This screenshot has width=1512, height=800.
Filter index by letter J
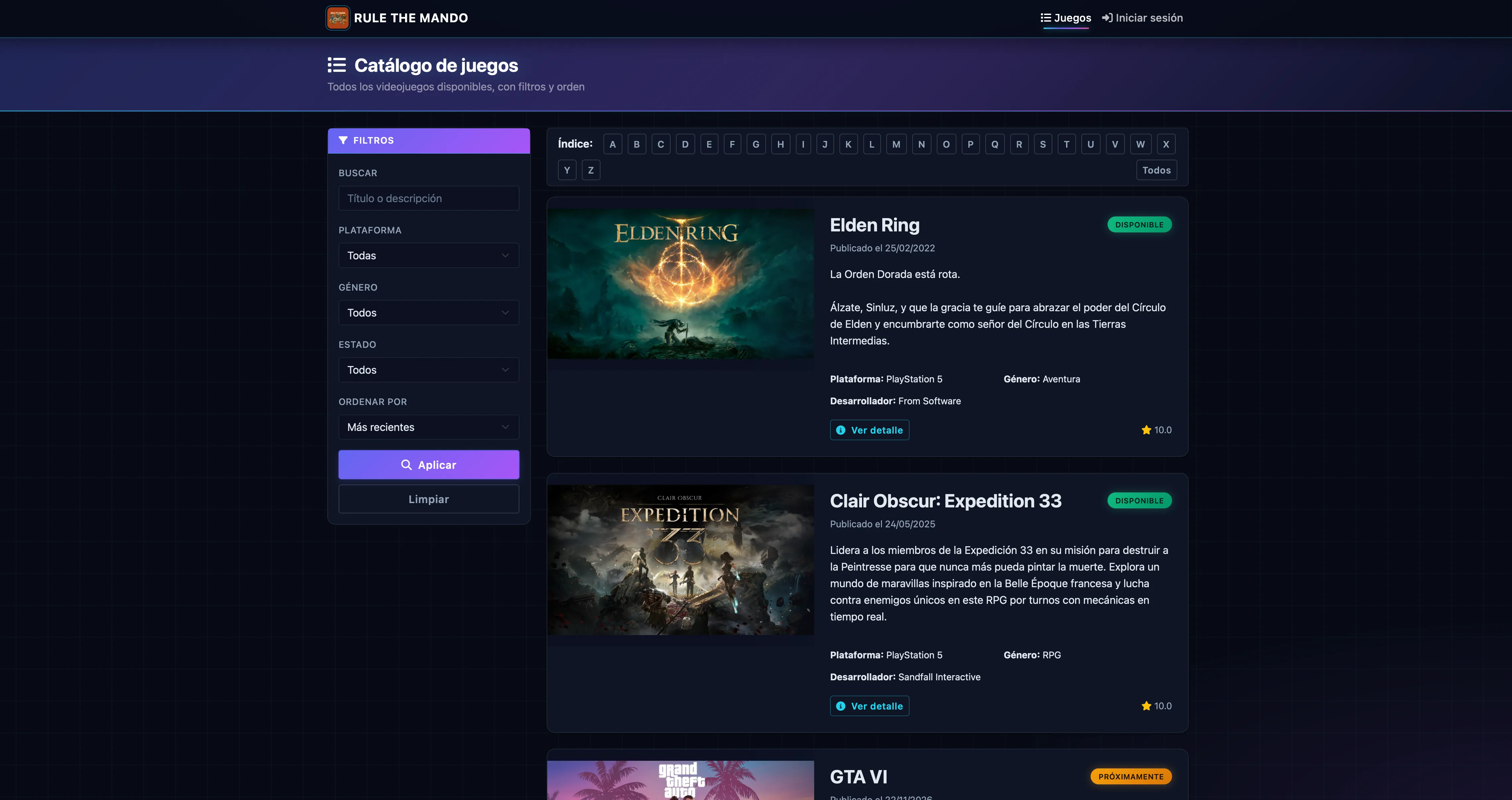(825, 145)
